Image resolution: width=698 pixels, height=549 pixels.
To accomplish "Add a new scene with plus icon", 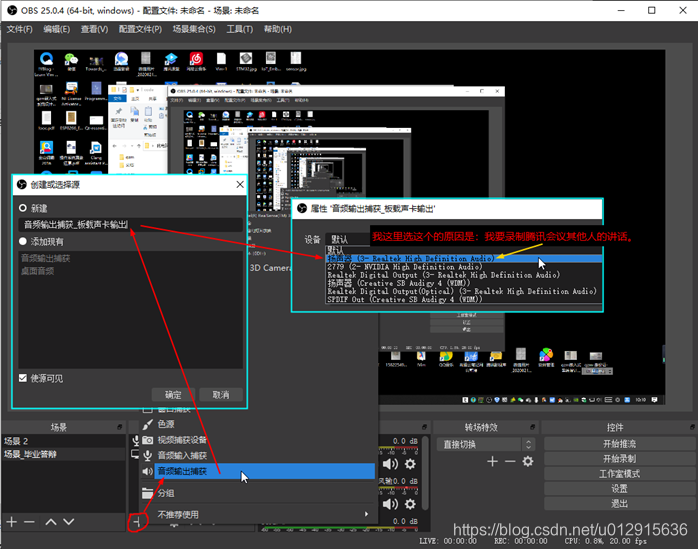I will [12, 522].
